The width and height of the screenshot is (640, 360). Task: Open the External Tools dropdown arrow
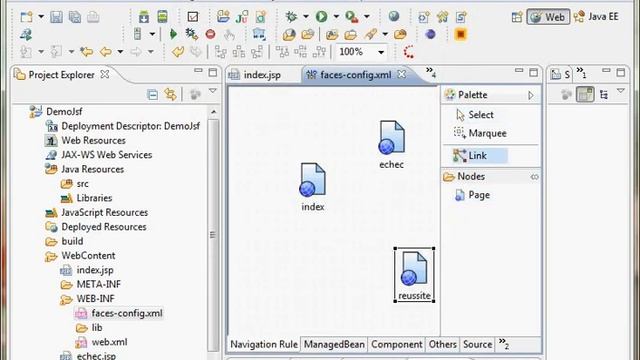point(367,17)
